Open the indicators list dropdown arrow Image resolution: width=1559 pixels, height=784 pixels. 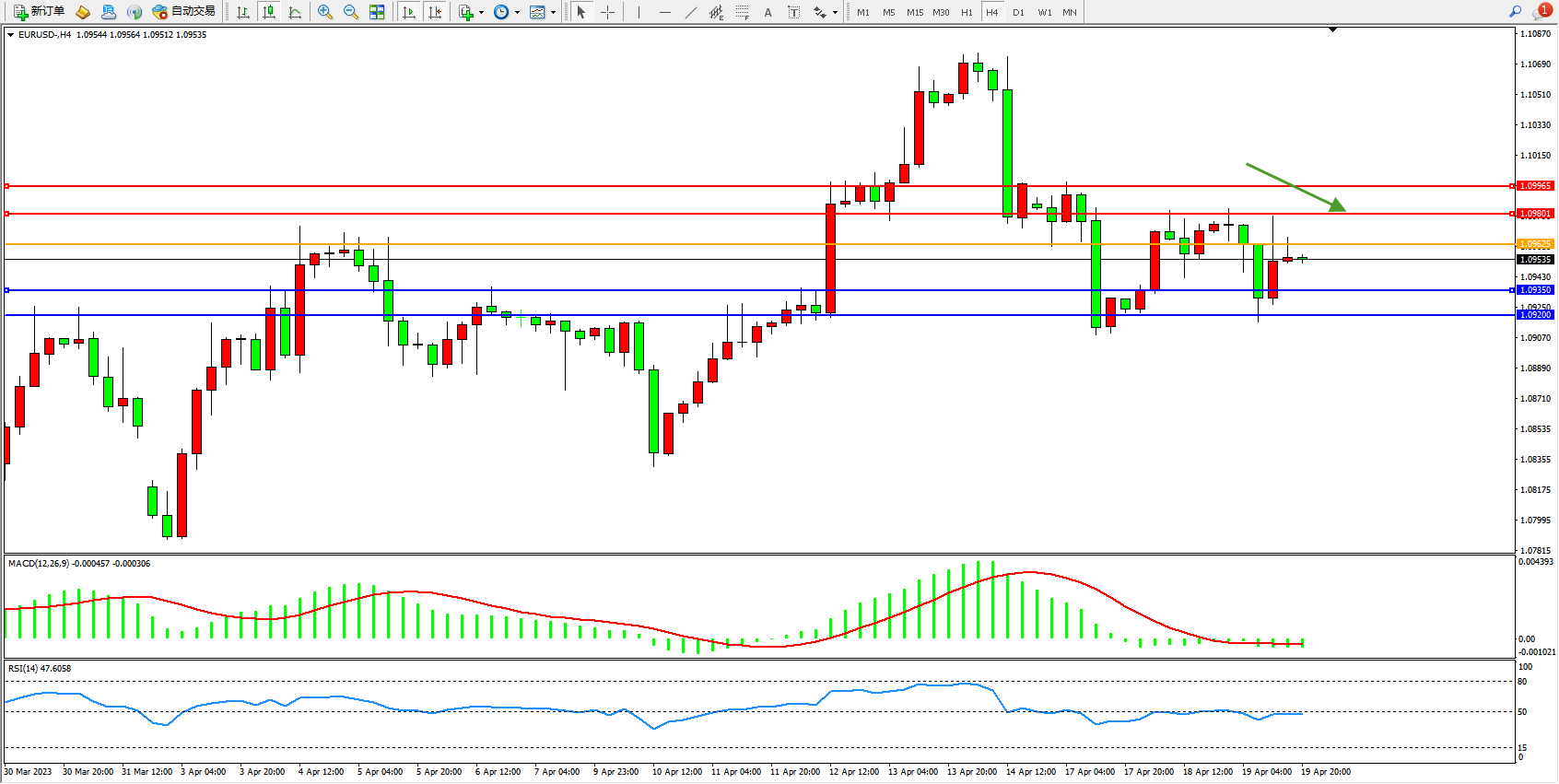(481, 13)
